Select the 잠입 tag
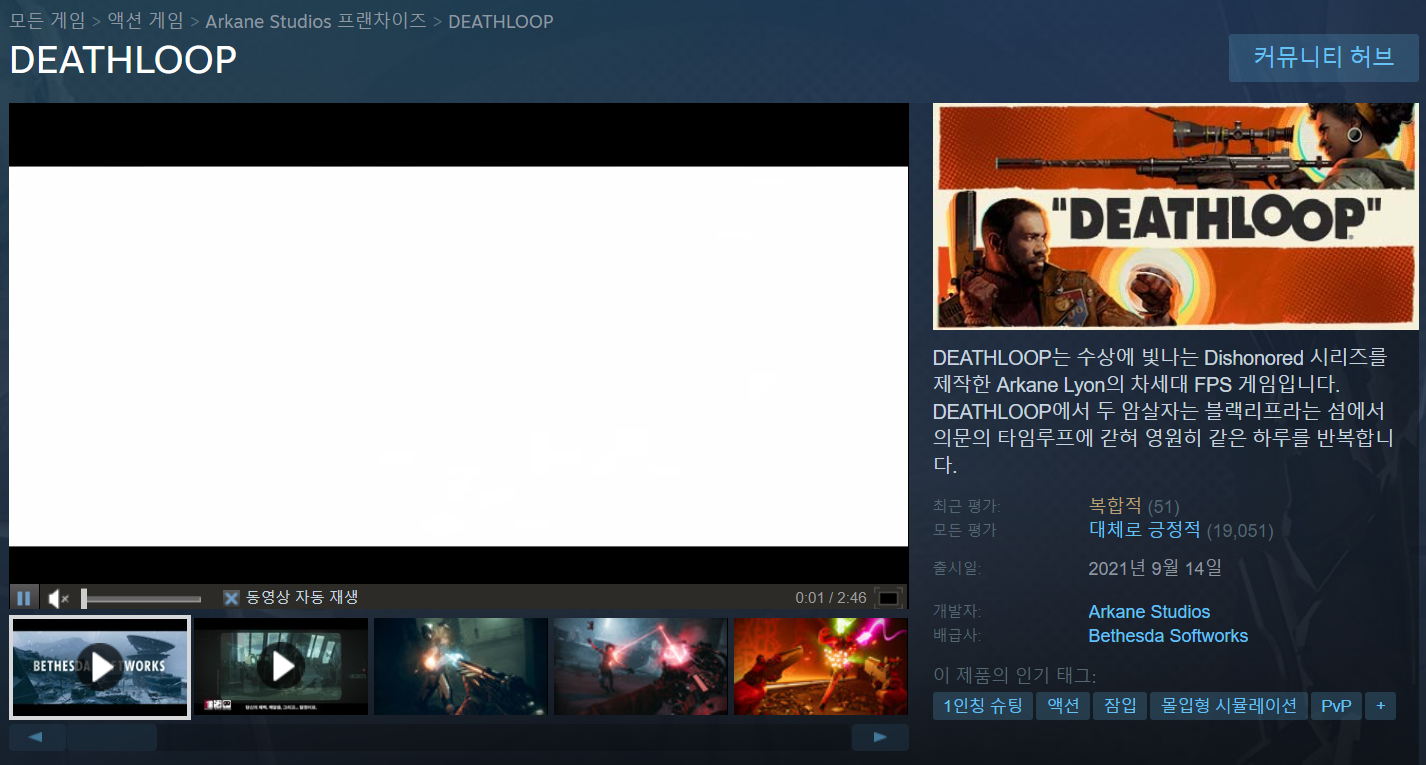1426x765 pixels. (x=1120, y=706)
